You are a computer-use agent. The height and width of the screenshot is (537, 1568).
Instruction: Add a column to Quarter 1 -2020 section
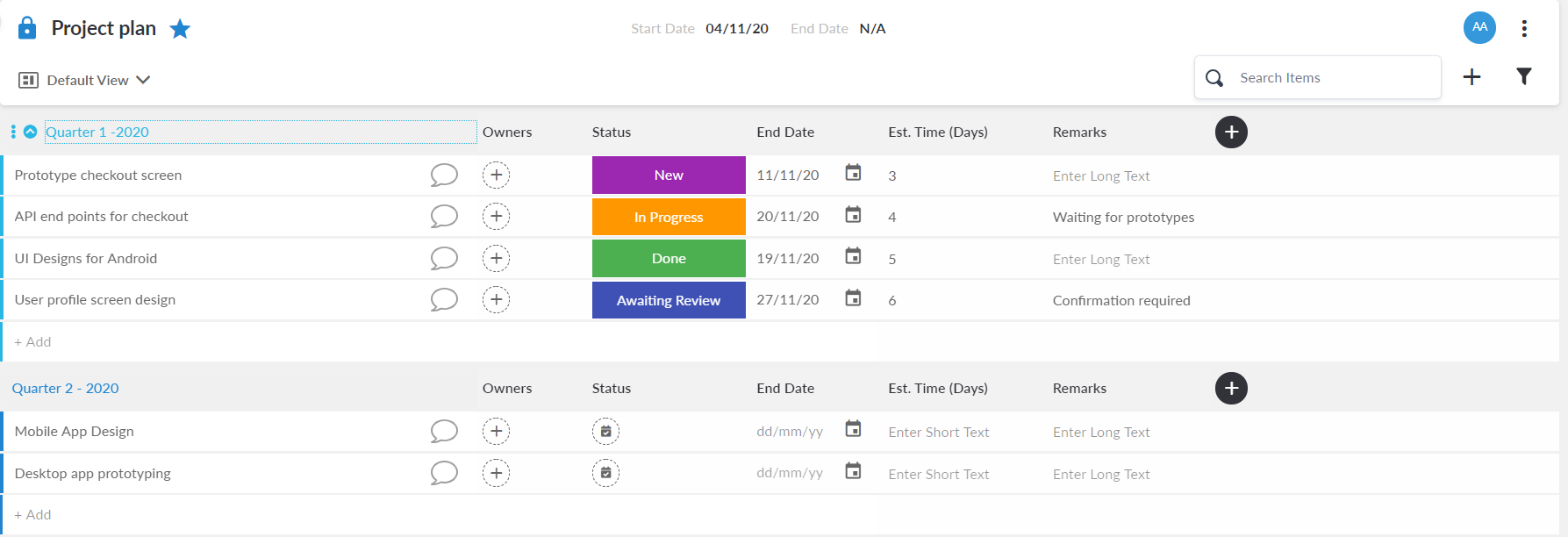pos(1231,132)
